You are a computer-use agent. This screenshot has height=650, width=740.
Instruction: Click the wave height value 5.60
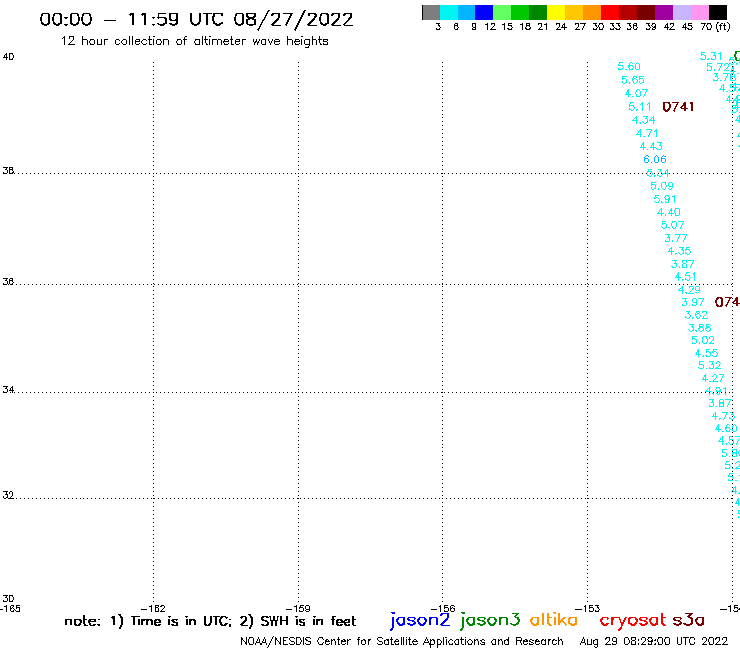pos(629,67)
